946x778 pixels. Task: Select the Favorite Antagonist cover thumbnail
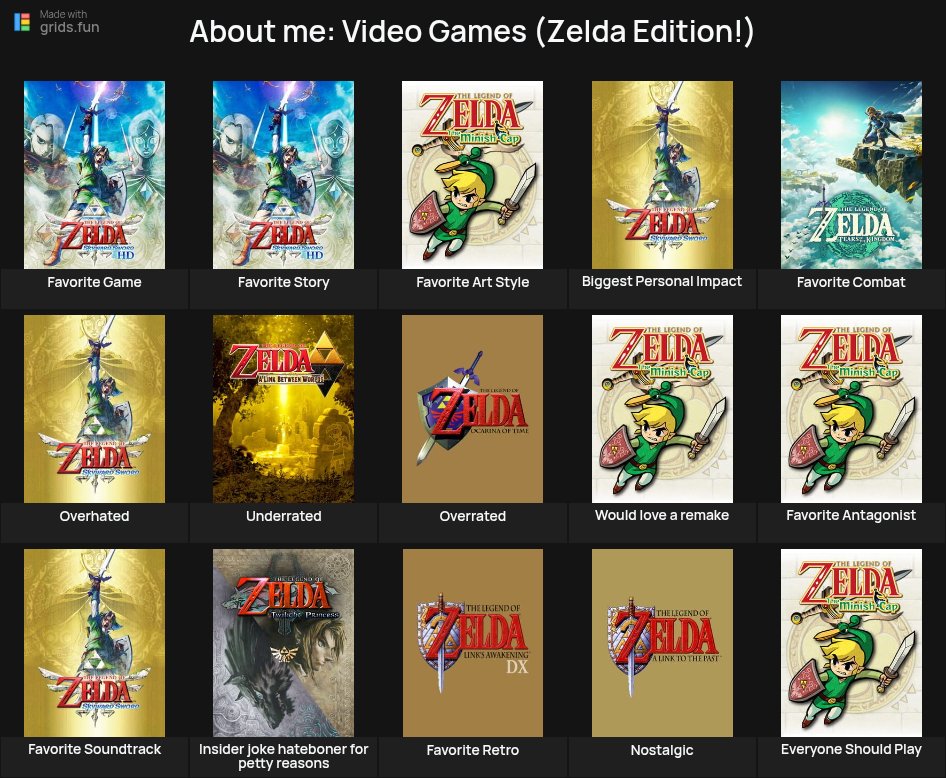[851, 409]
